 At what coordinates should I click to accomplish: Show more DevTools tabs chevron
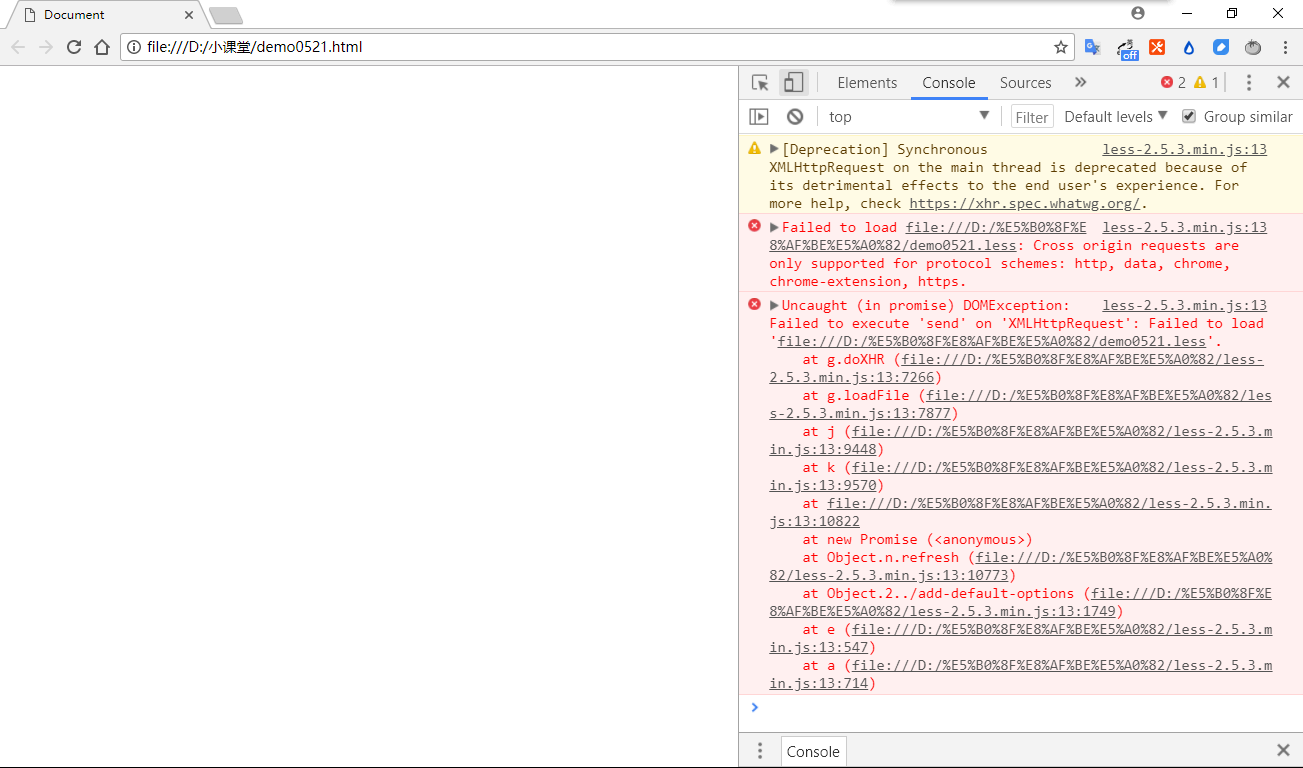click(1080, 83)
